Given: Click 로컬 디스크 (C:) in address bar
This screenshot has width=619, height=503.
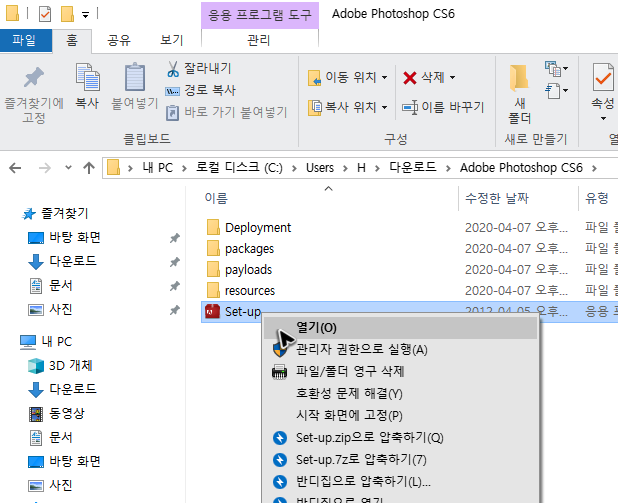Looking at the screenshot, I should [239, 168].
